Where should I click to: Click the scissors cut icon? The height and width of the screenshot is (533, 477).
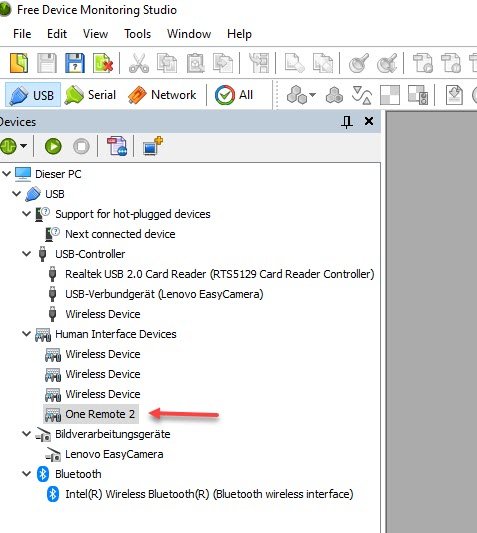(x=139, y=63)
